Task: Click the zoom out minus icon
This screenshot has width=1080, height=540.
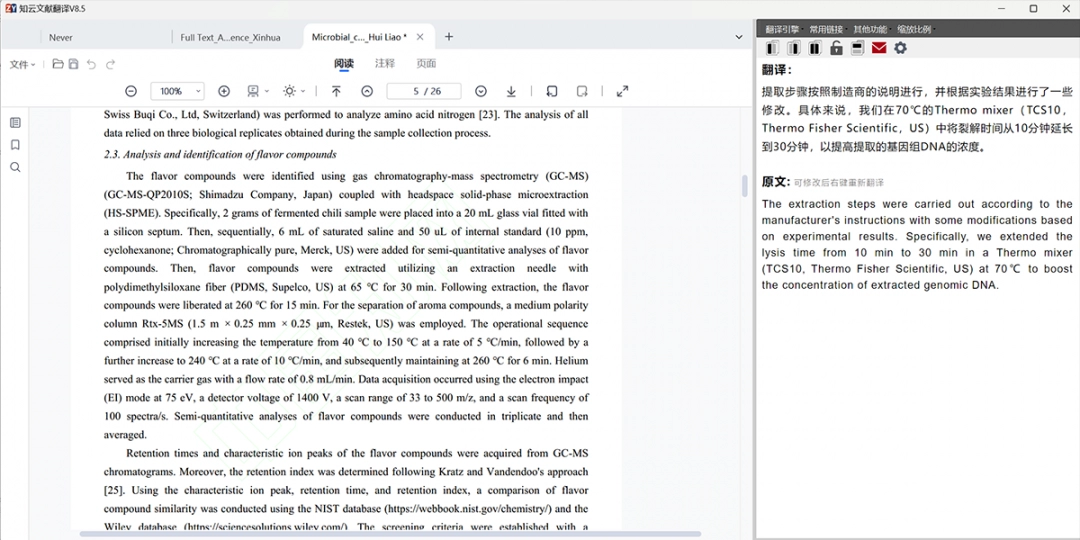Action: 131,91
